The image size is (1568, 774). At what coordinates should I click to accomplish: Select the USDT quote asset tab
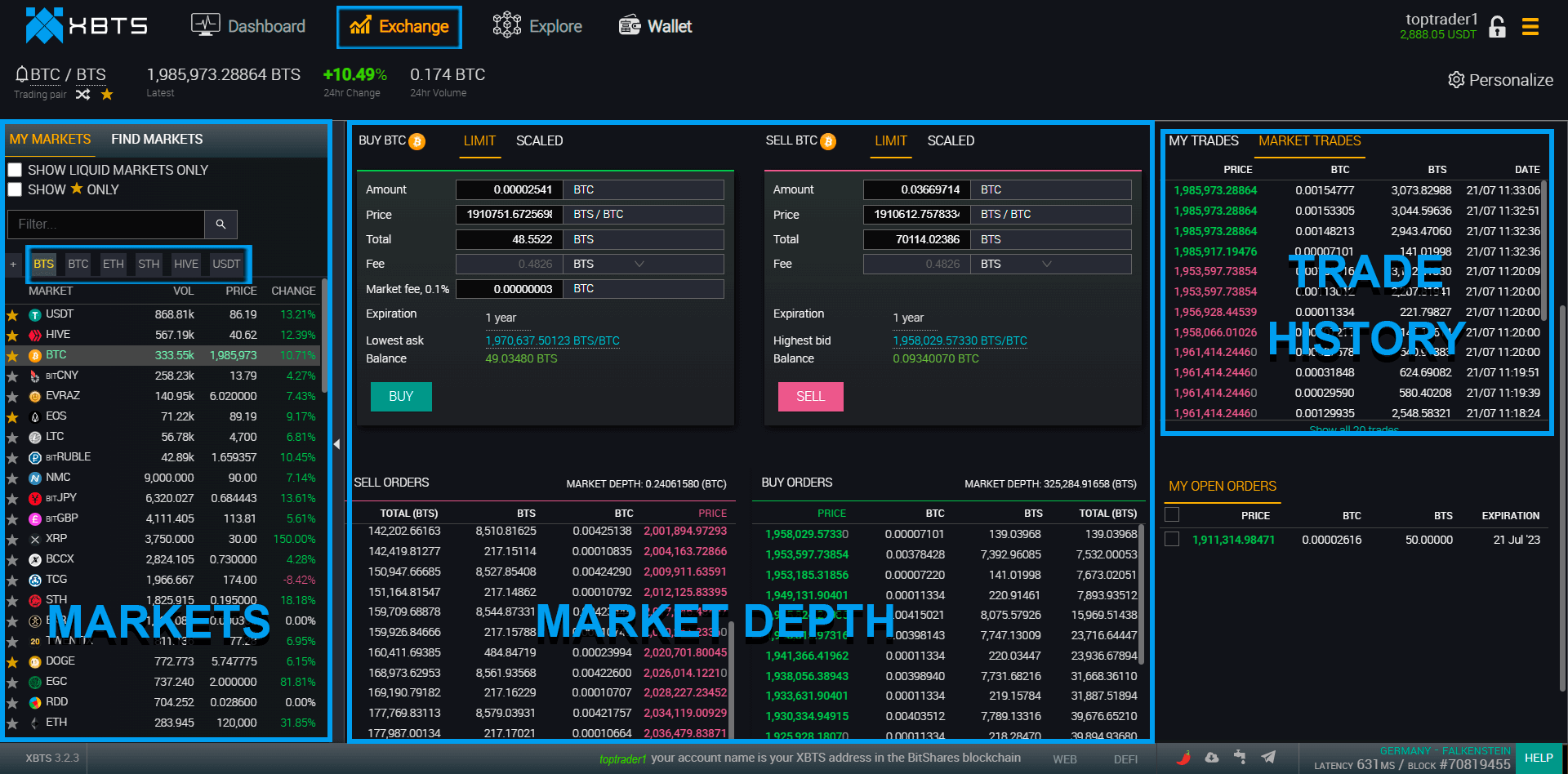226,264
